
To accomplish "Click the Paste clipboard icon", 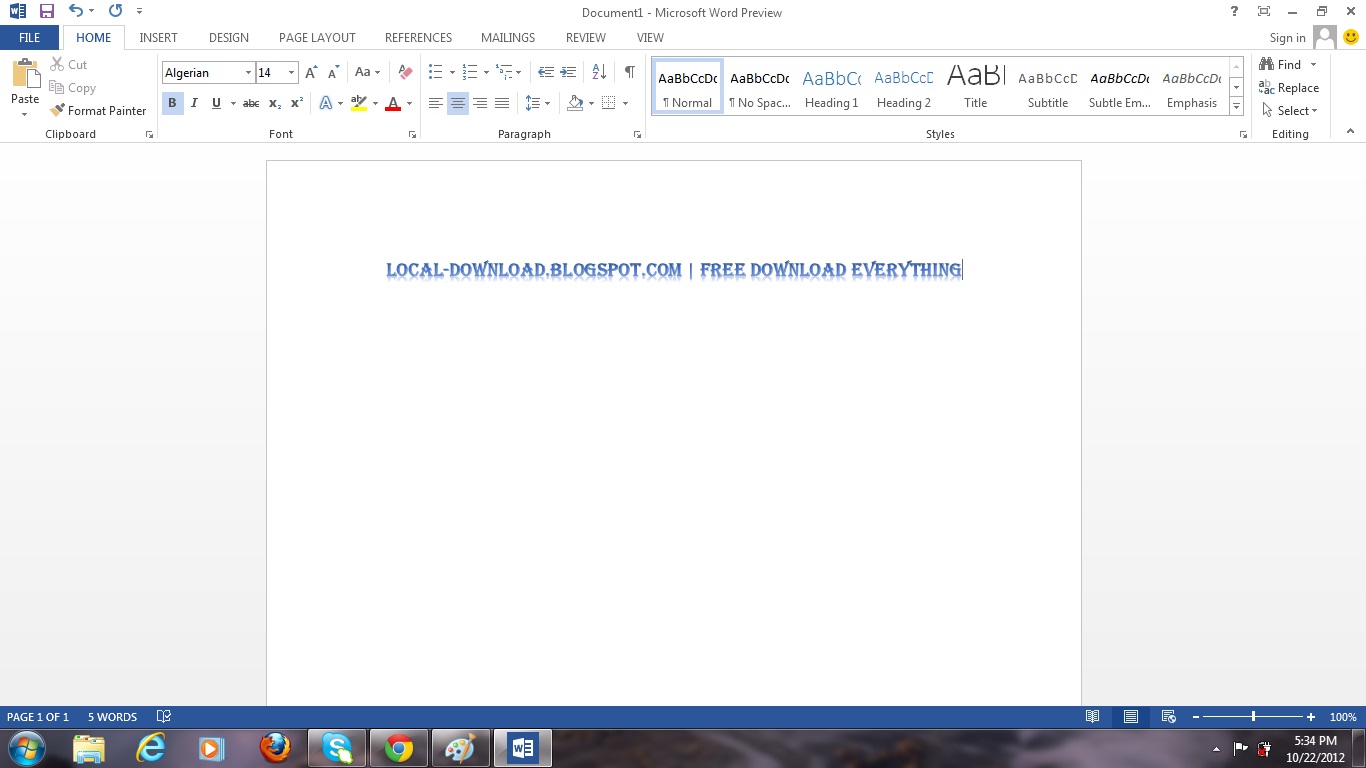I will click(25, 74).
